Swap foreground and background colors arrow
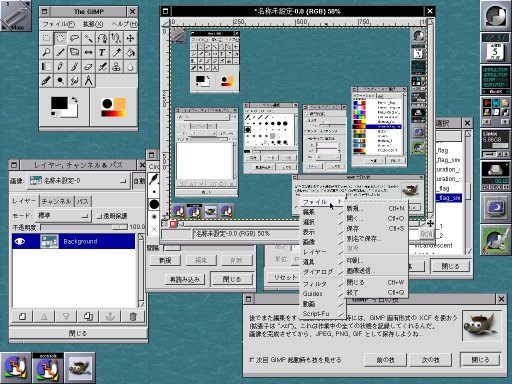 tap(75, 100)
